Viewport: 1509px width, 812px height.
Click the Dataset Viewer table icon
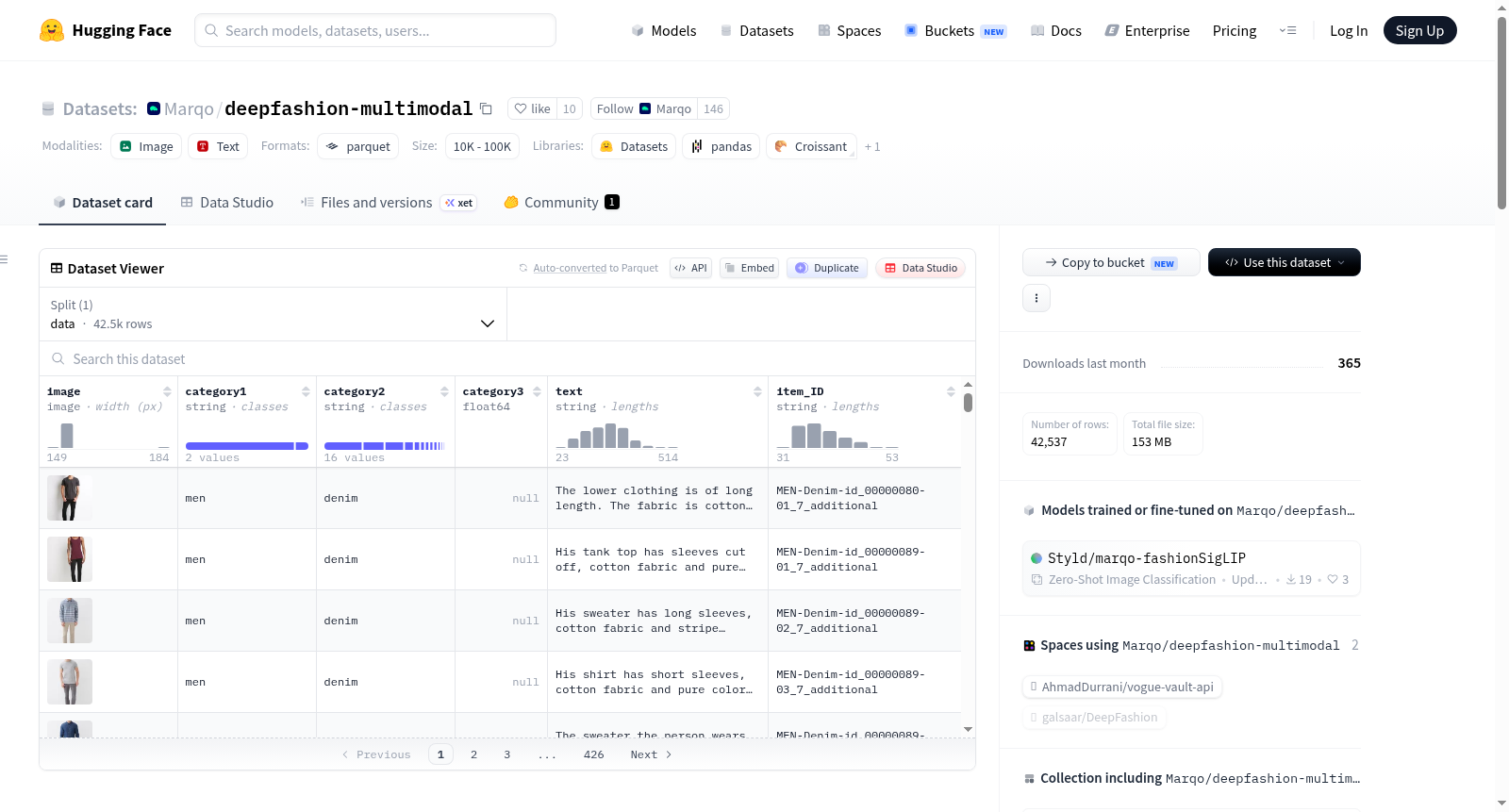coord(57,268)
